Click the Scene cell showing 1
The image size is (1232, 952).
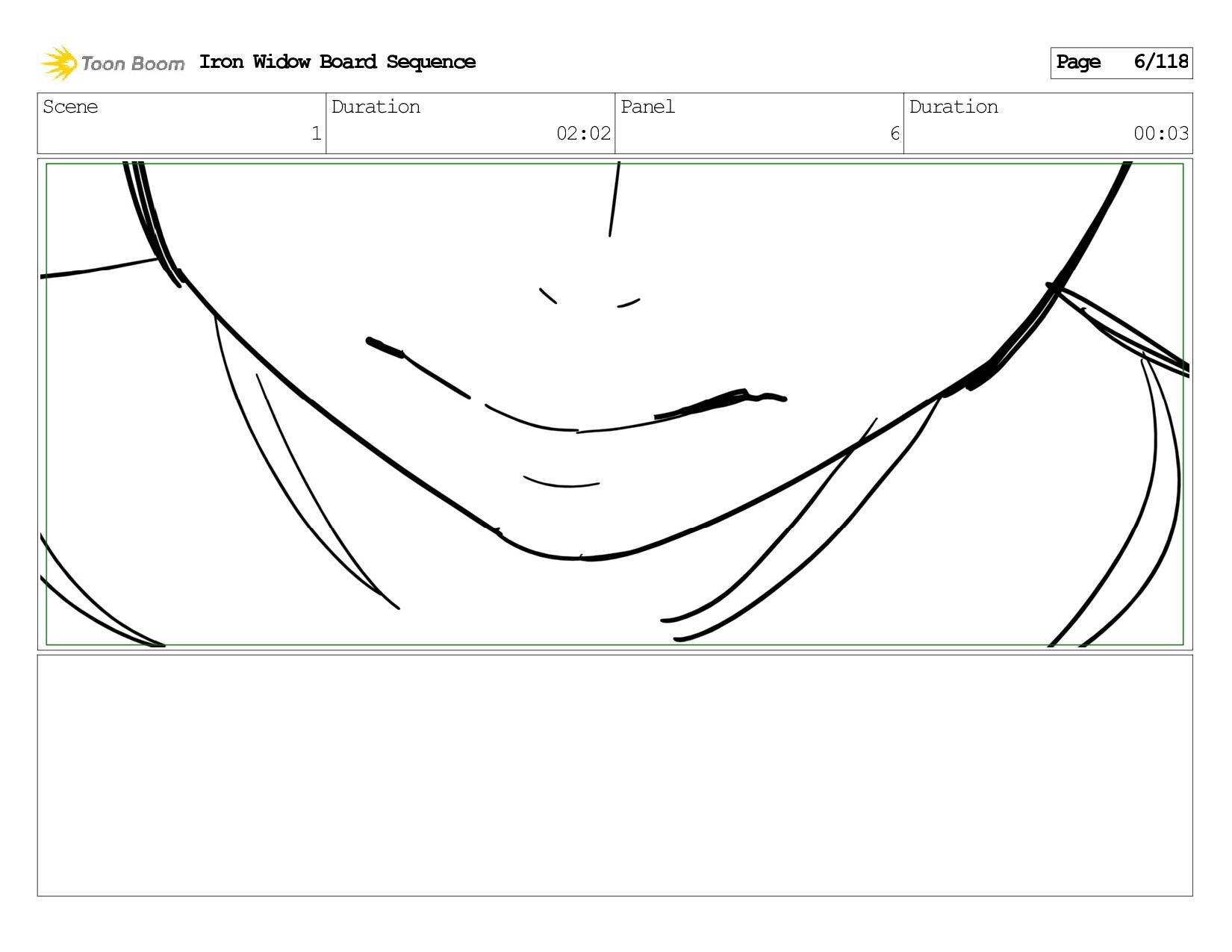click(x=181, y=123)
